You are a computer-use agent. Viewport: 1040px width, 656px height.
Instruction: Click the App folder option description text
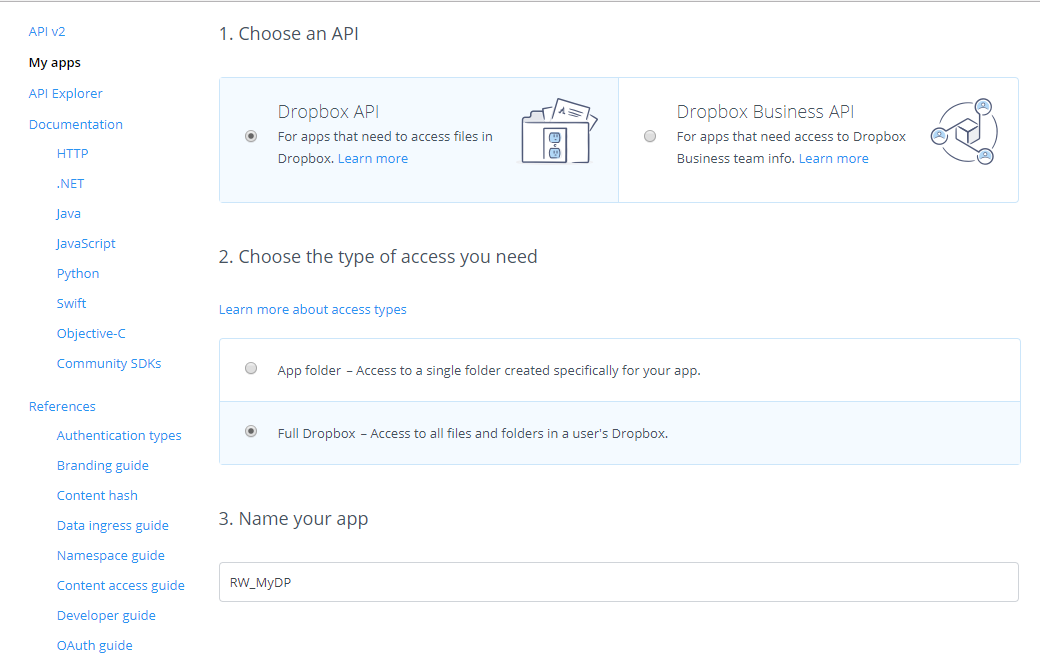489,371
